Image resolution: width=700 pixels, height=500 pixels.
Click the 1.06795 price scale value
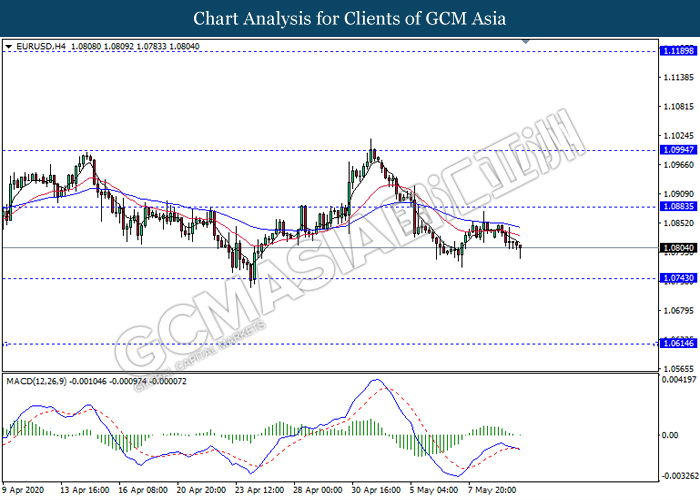(679, 311)
